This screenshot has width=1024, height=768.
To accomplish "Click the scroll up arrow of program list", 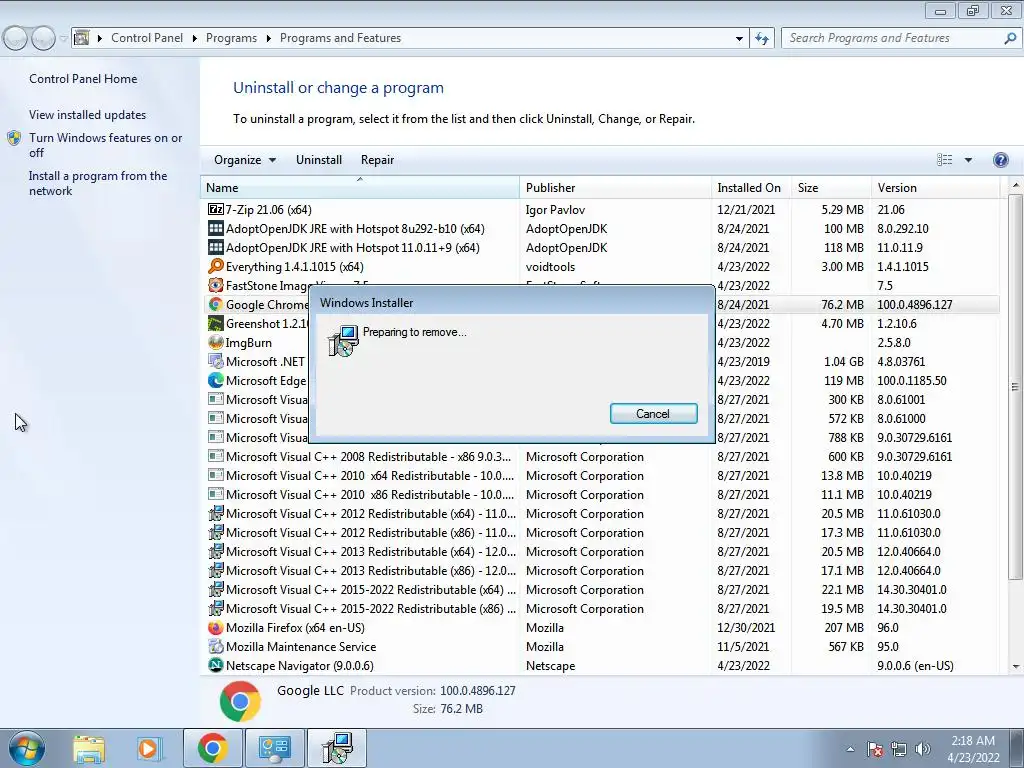I will 1015,186.
